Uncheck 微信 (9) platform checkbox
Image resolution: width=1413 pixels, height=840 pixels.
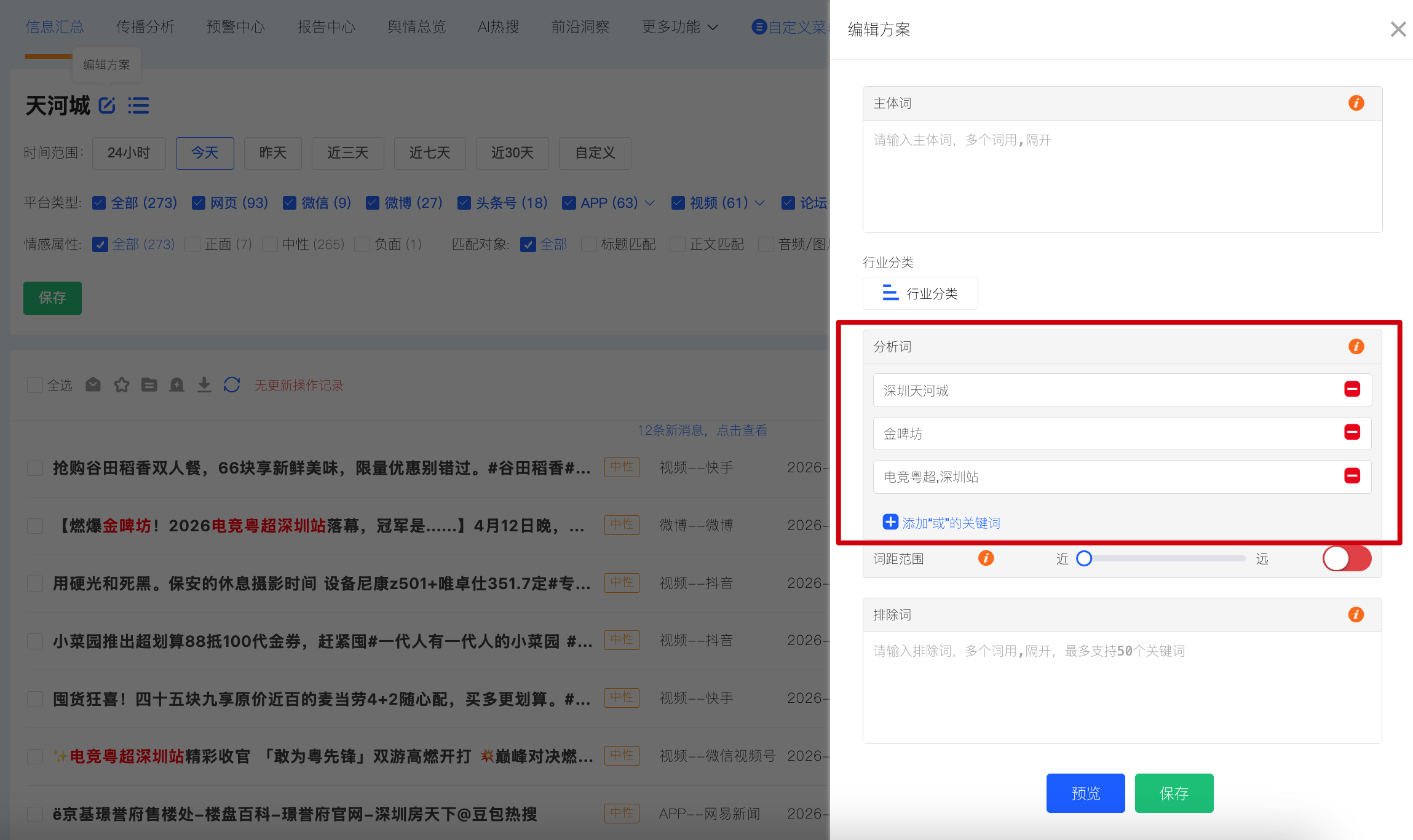(x=289, y=203)
